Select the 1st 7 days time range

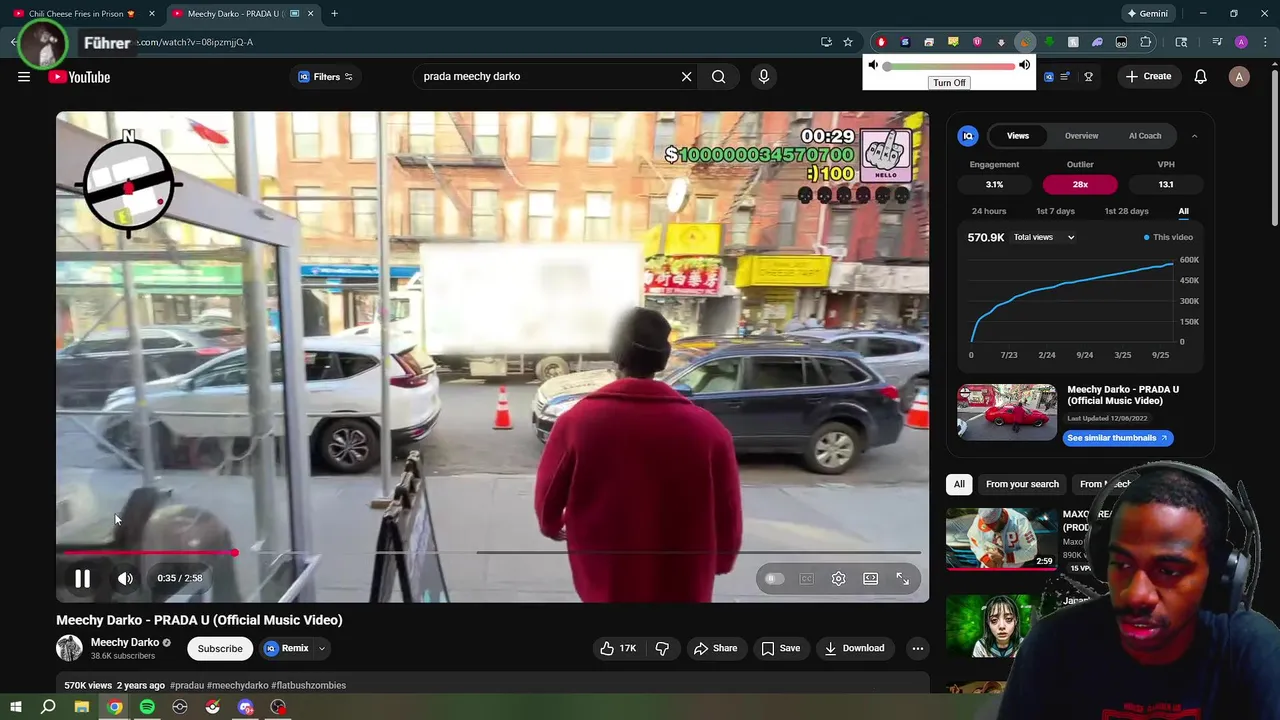[x=1055, y=211]
